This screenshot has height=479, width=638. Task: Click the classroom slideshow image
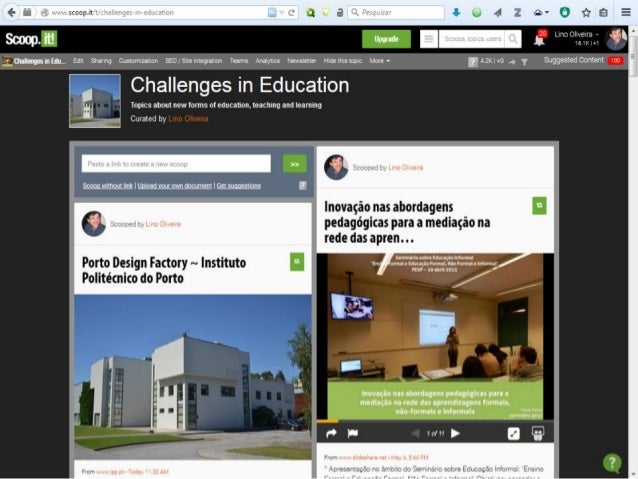(435, 336)
